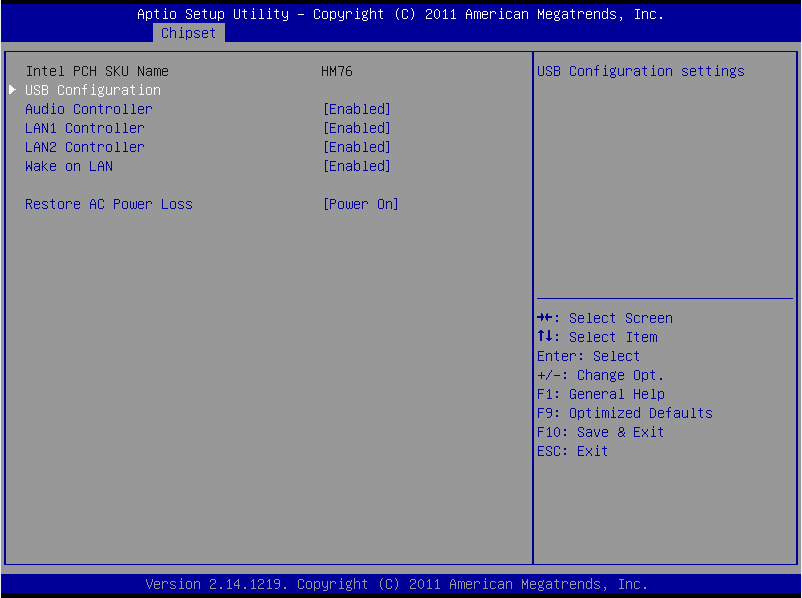Click the F10: Save & Exit hint
Viewport: 802px width, 598px height.
[x=600, y=432]
